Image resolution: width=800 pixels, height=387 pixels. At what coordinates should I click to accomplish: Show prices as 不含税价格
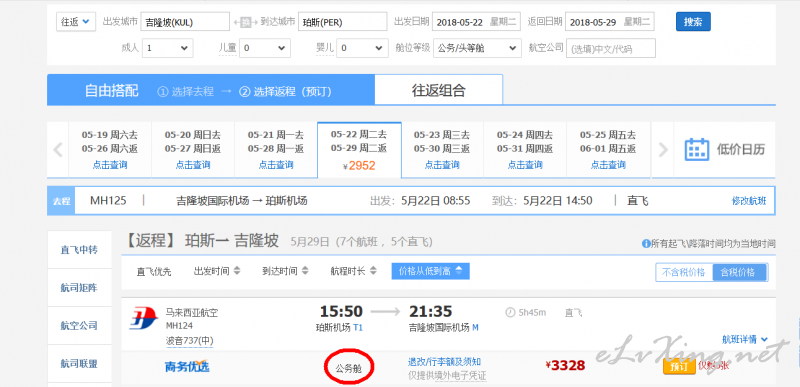684,272
